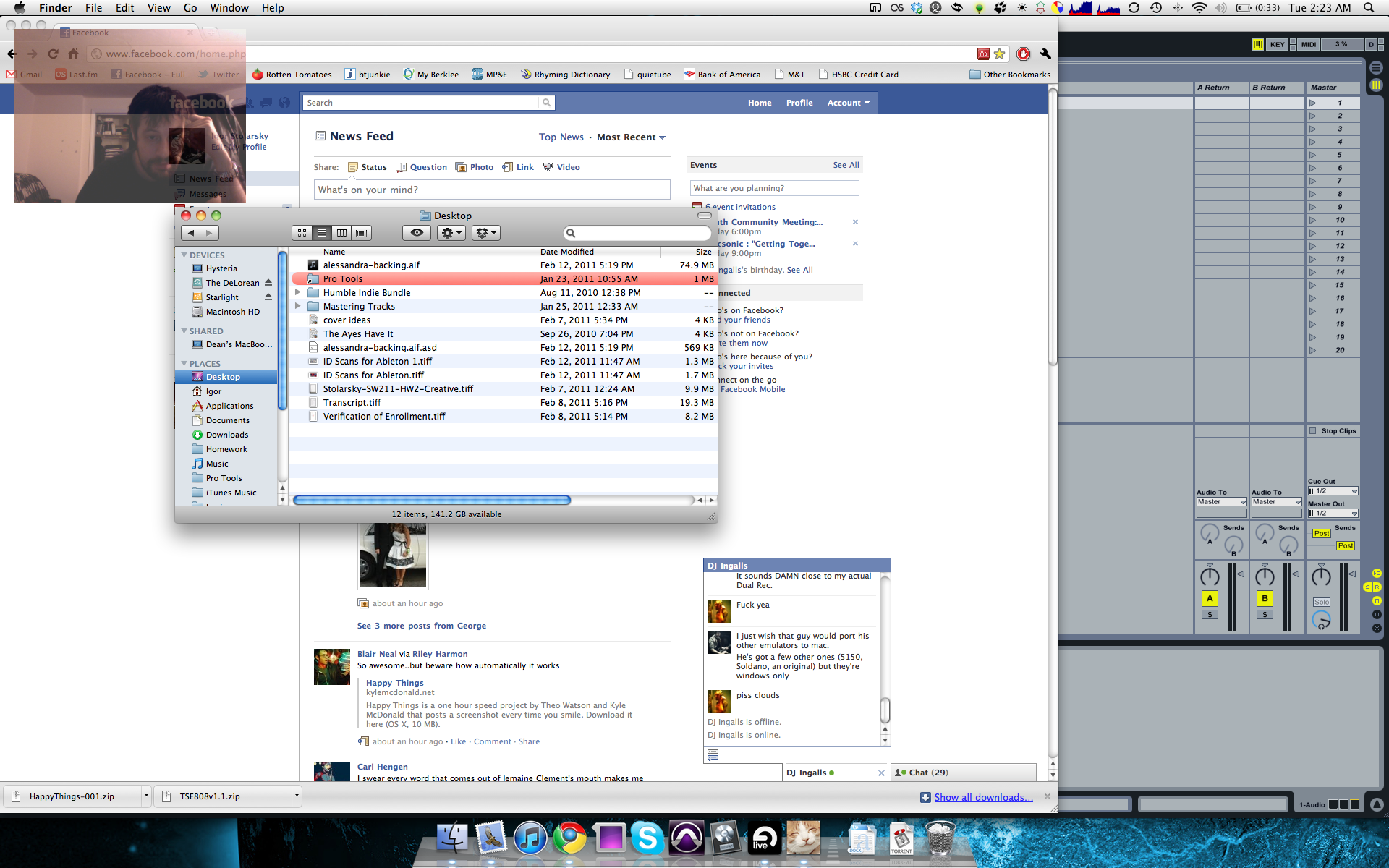Launch Skype from the Dock

click(x=647, y=838)
